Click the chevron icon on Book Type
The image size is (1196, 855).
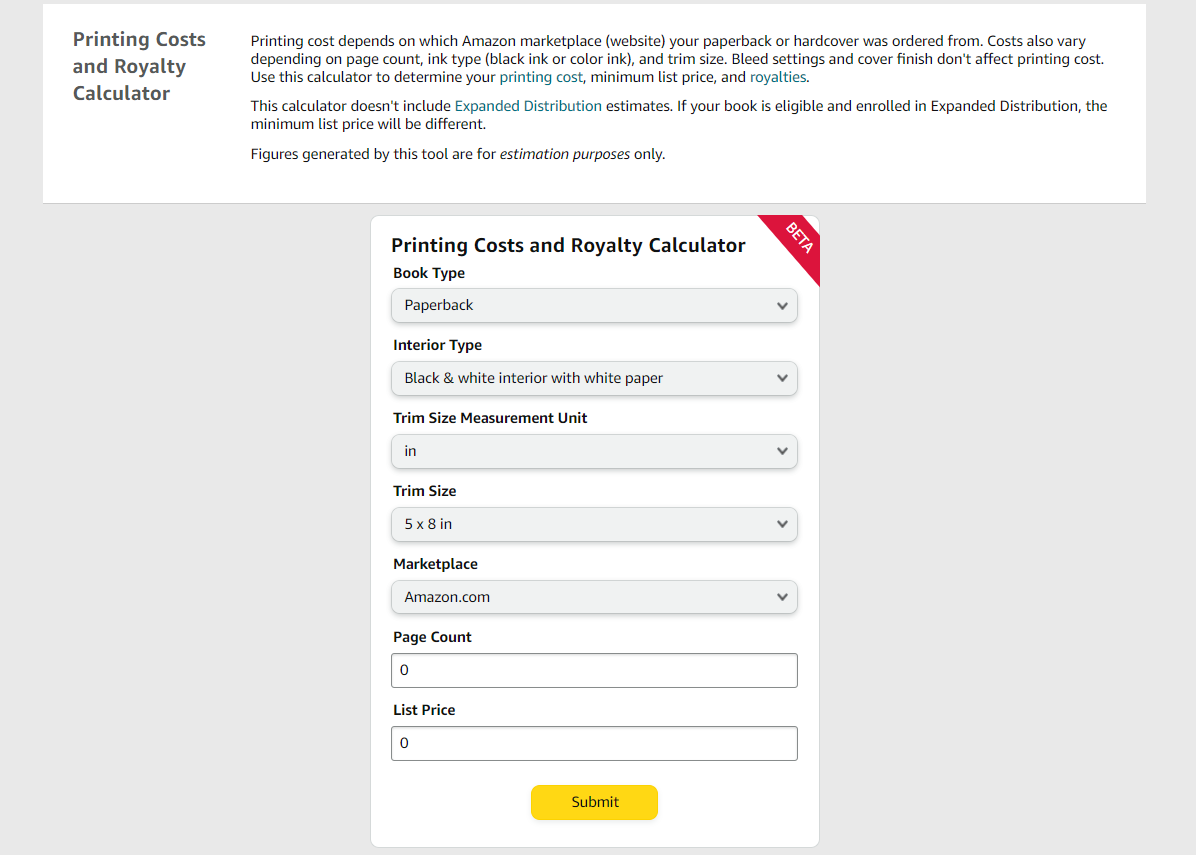pyautogui.click(x=783, y=306)
